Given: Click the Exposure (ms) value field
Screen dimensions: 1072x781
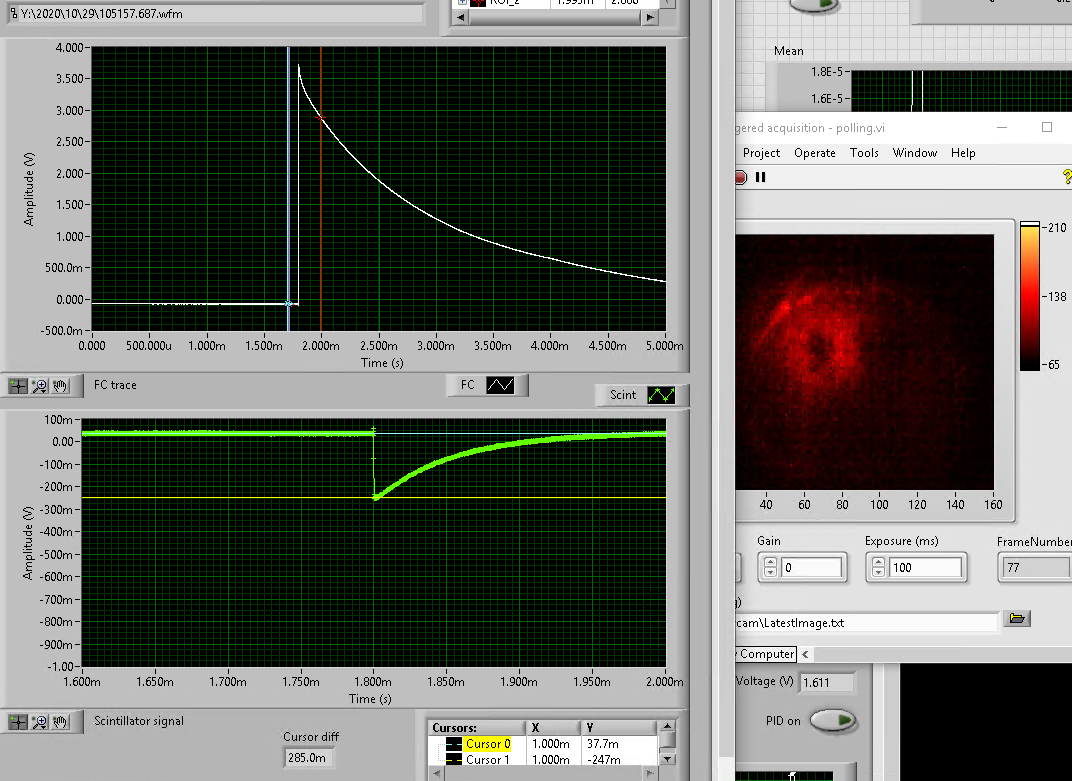Looking at the screenshot, I should tap(924, 568).
